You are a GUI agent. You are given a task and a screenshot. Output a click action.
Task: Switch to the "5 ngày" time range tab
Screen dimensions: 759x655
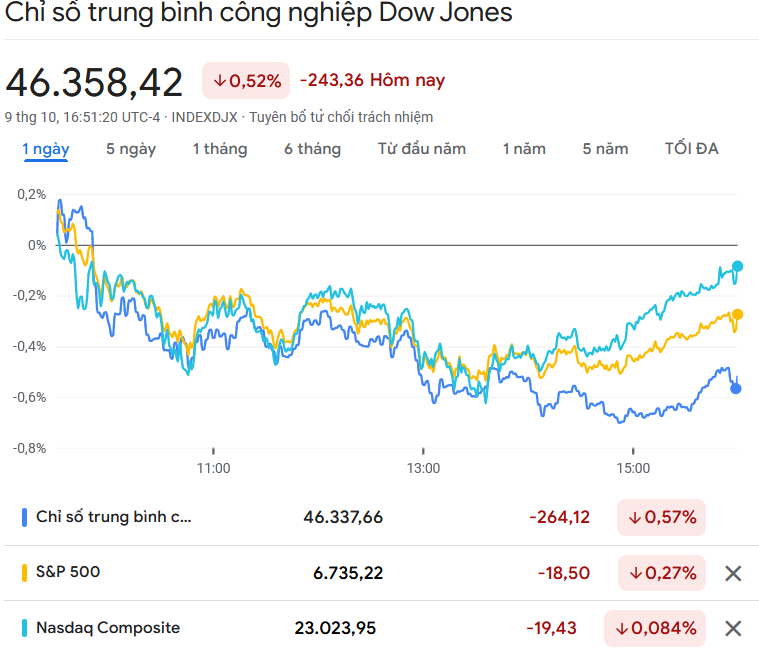click(131, 149)
